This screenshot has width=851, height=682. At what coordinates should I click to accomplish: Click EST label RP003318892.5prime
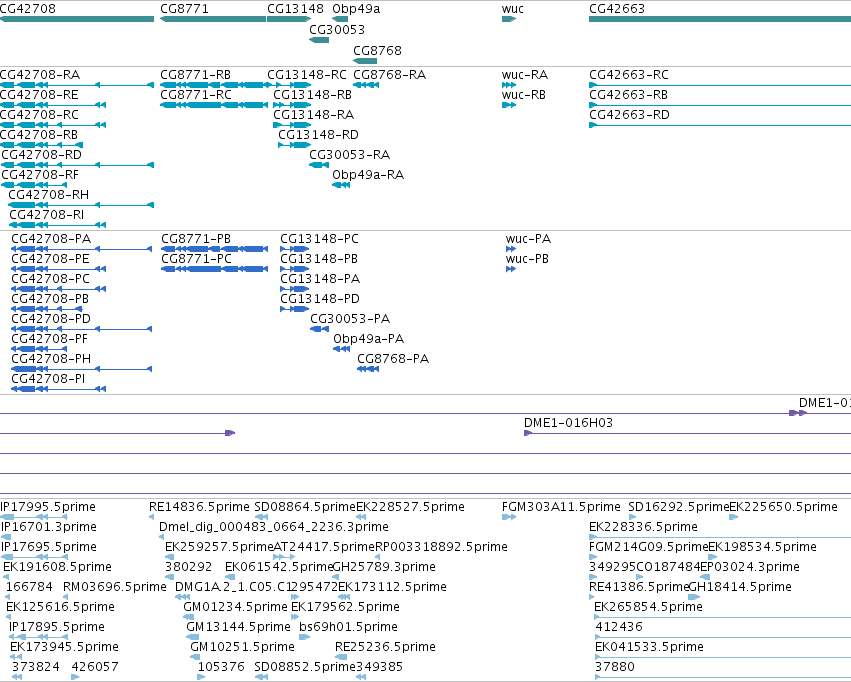441,546
